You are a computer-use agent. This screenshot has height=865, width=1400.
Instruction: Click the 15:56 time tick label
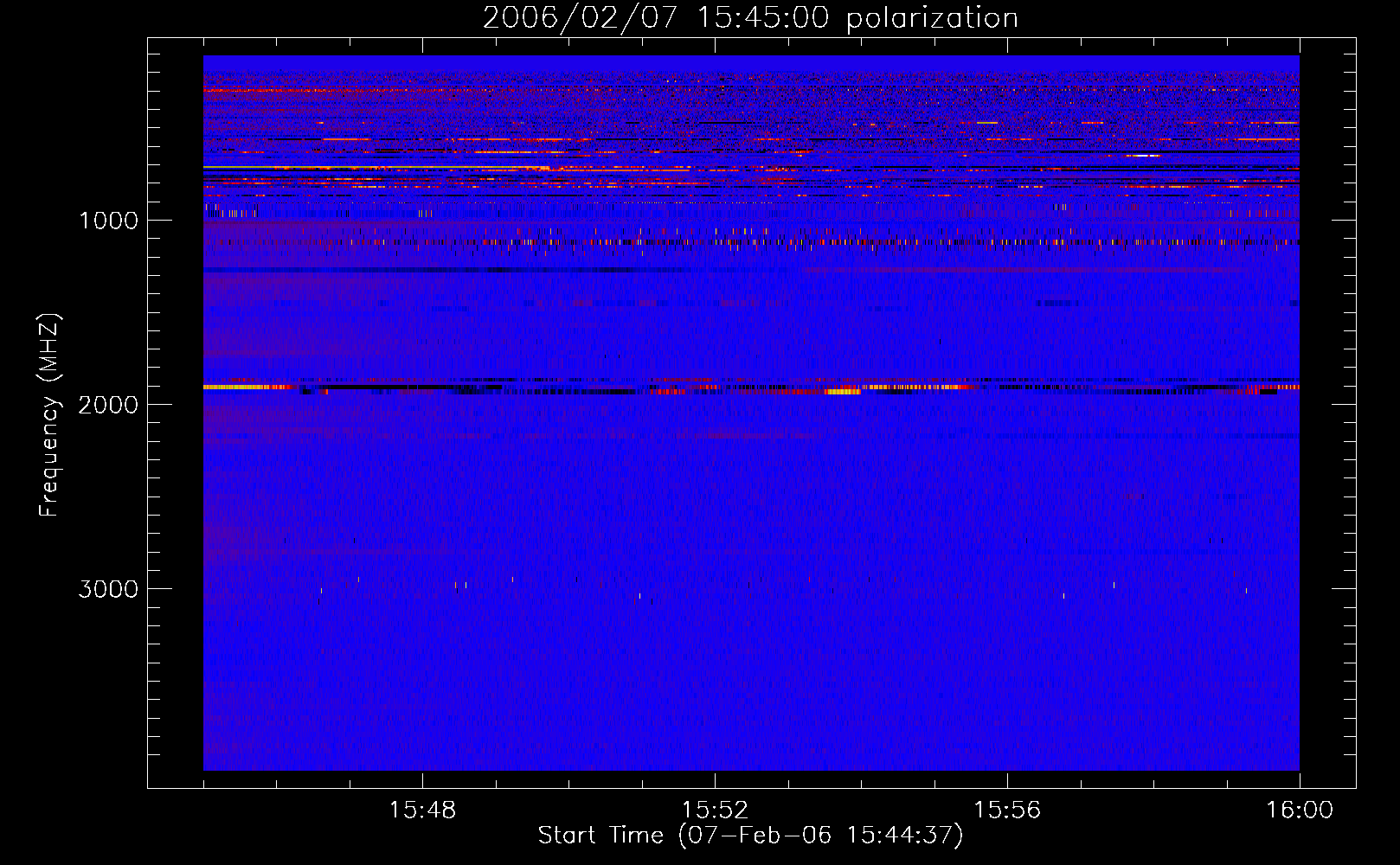[1007, 811]
